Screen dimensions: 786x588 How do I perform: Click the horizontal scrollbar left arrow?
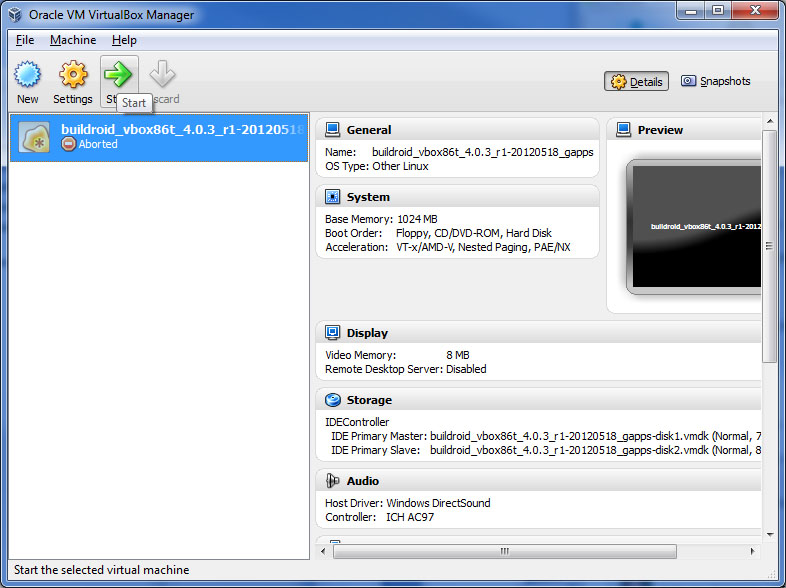[x=323, y=551]
